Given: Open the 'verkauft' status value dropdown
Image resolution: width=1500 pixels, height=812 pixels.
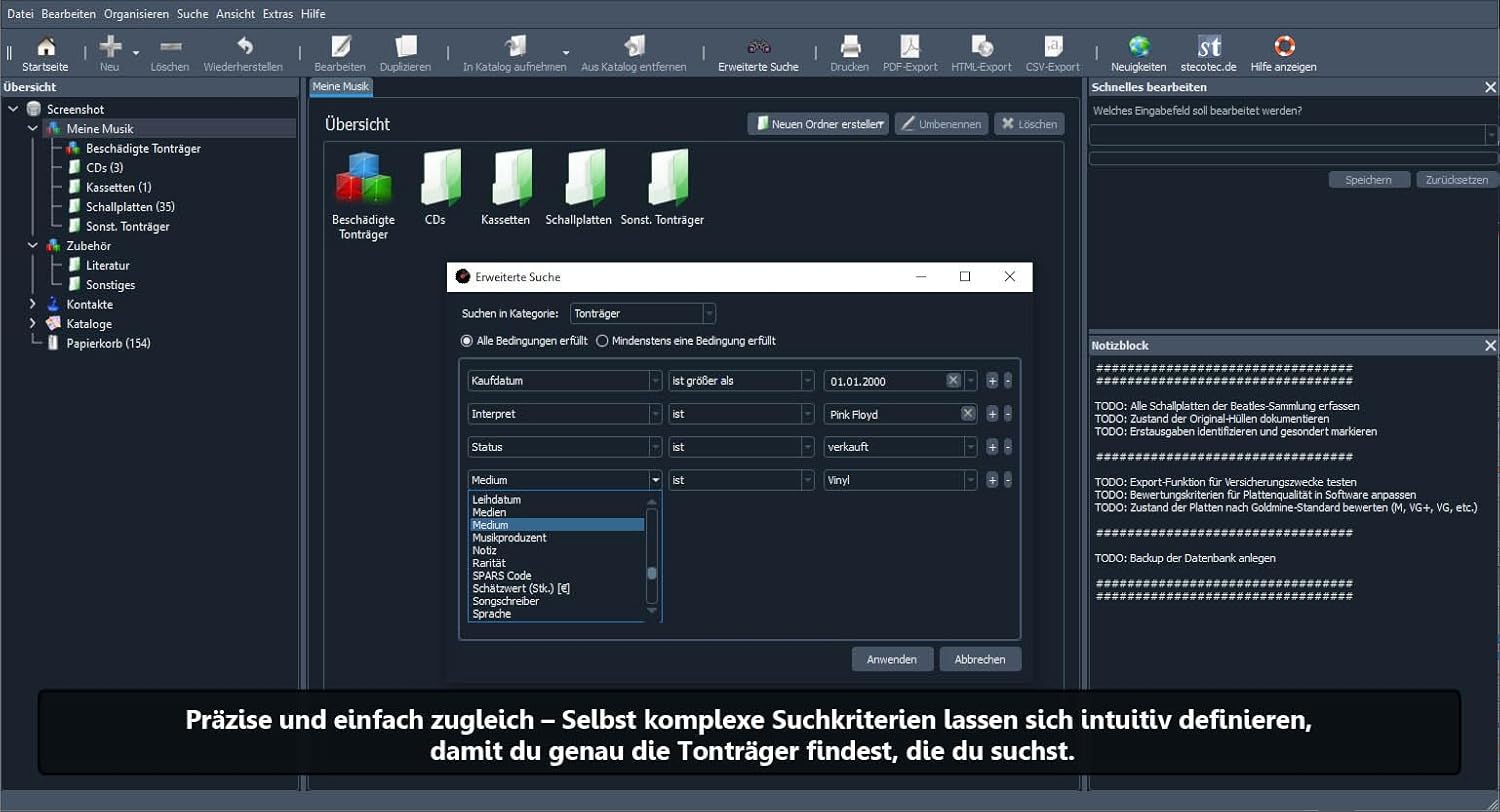Looking at the screenshot, I should tap(970, 447).
